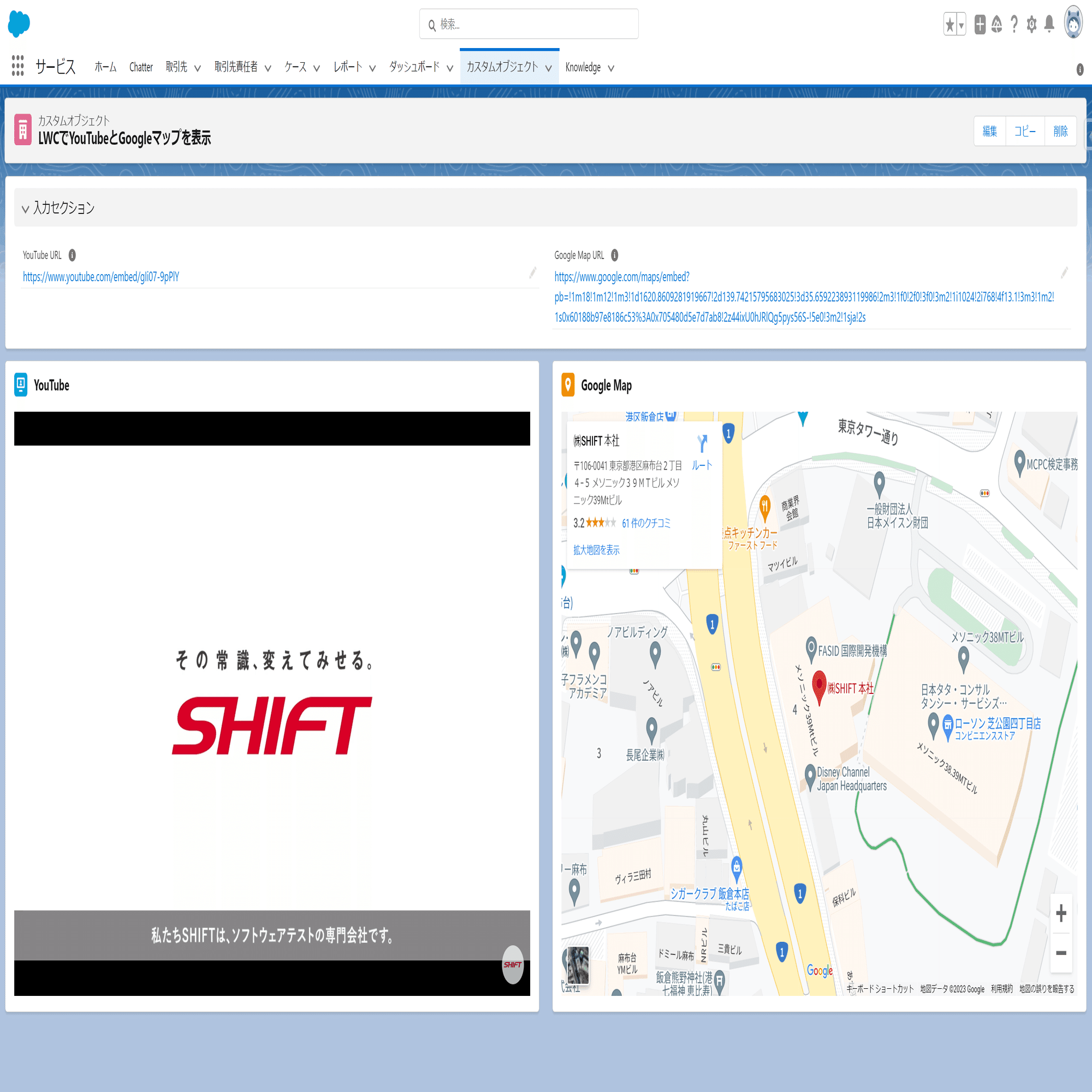Expand the ダッシュボード dropdown chevron
Viewport: 1092px width, 1092px height.
coord(450,68)
